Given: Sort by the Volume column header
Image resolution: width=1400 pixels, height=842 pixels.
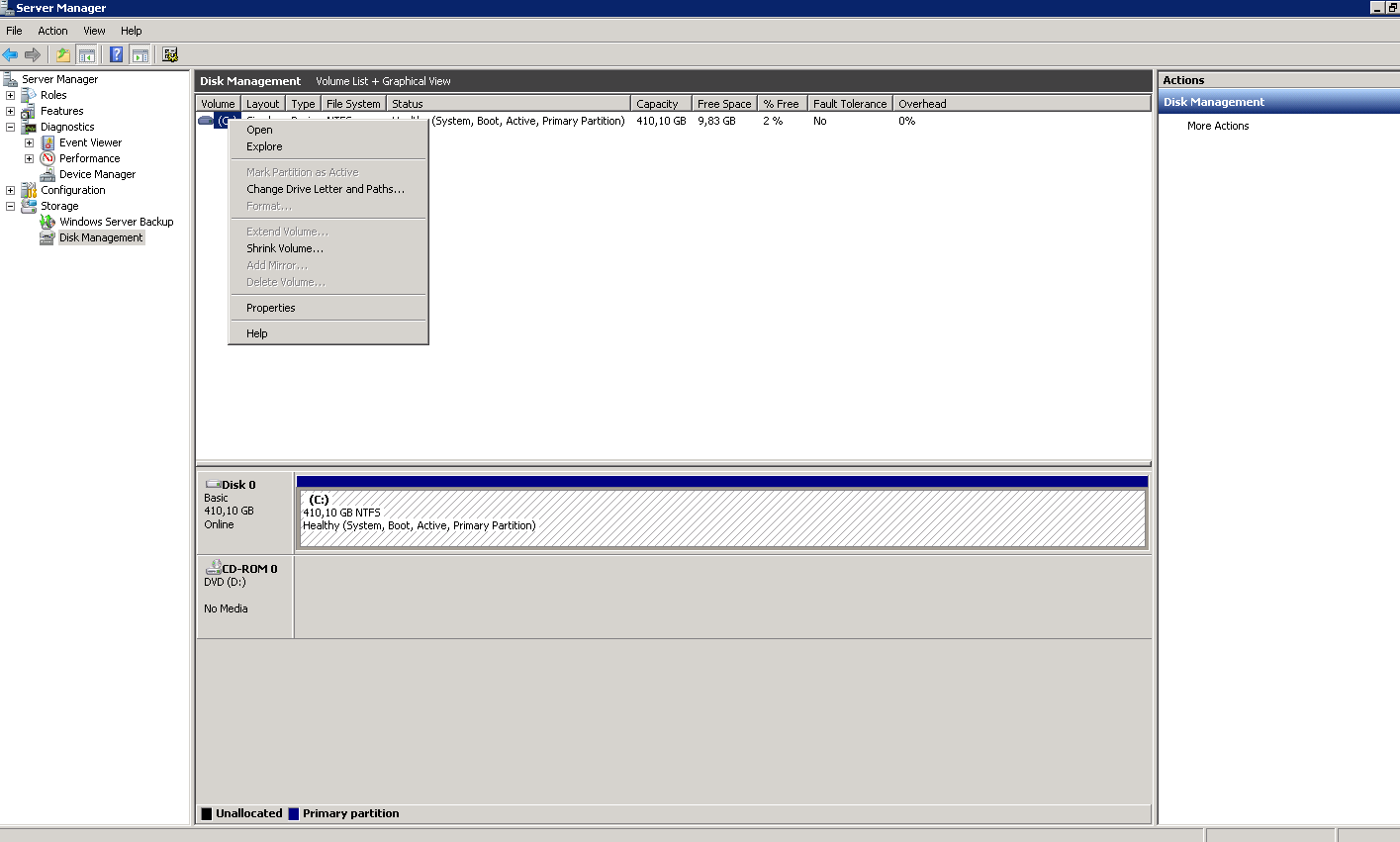Looking at the screenshot, I should pos(218,104).
